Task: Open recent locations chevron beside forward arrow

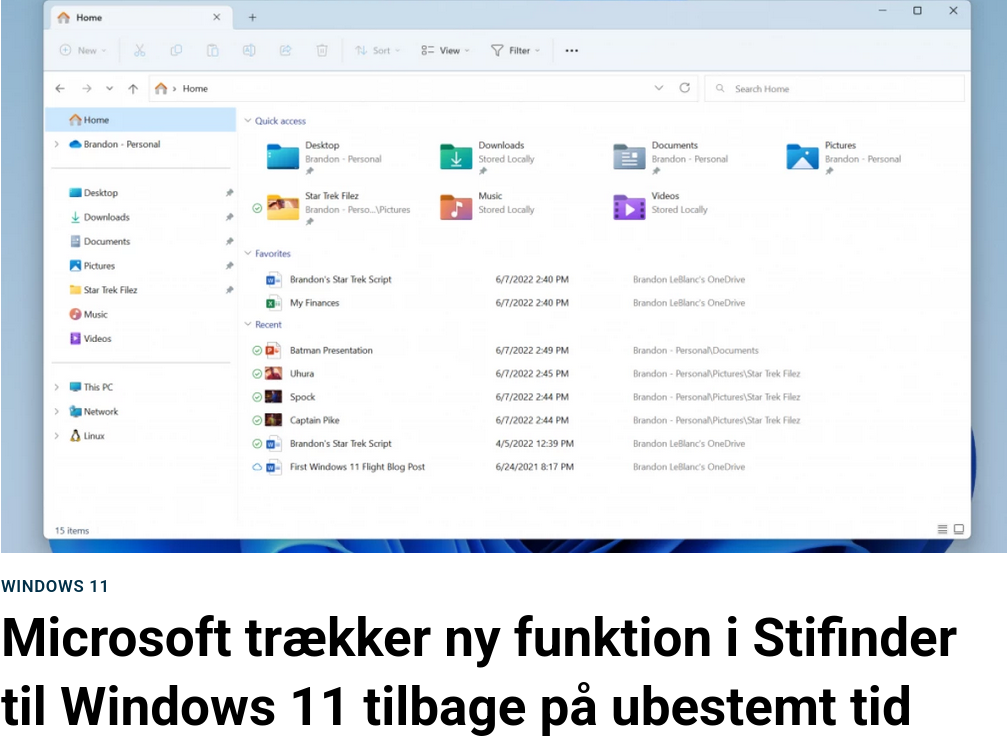Action: point(110,89)
